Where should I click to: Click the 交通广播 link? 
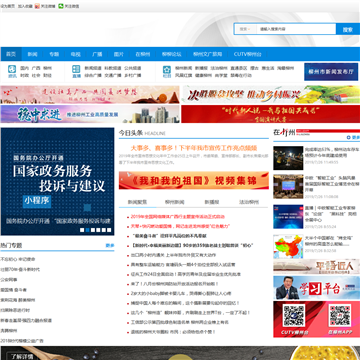pyautogui.click(x=113, y=76)
